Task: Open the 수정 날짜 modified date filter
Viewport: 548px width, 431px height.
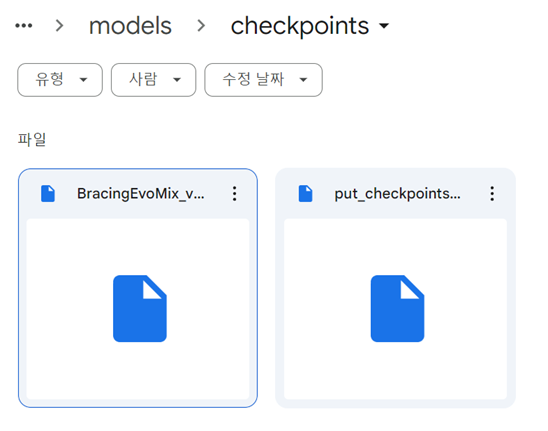Action: coord(263,80)
